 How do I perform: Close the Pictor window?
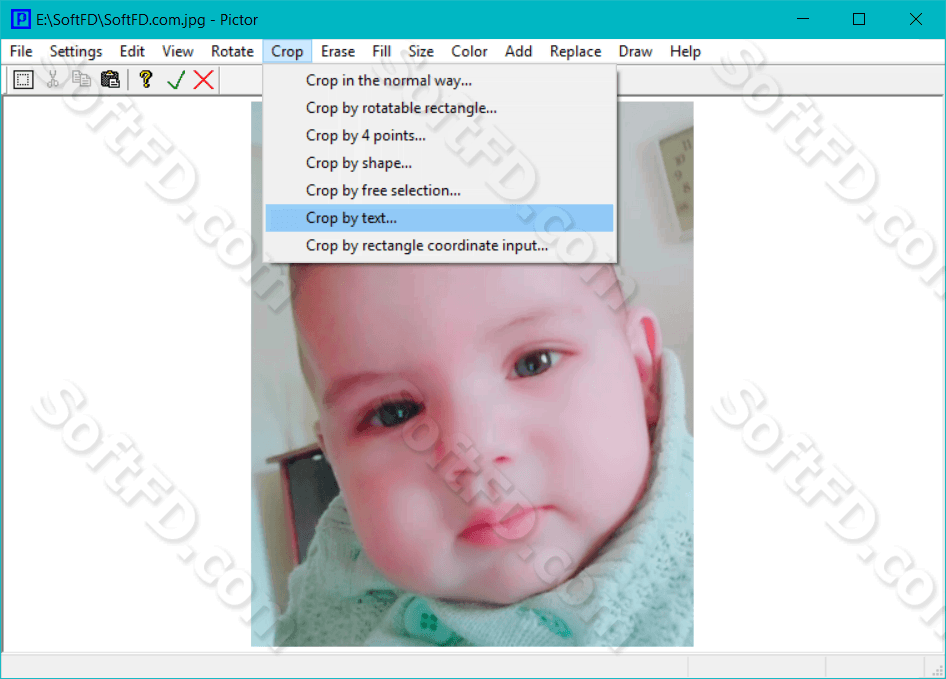coord(916,19)
